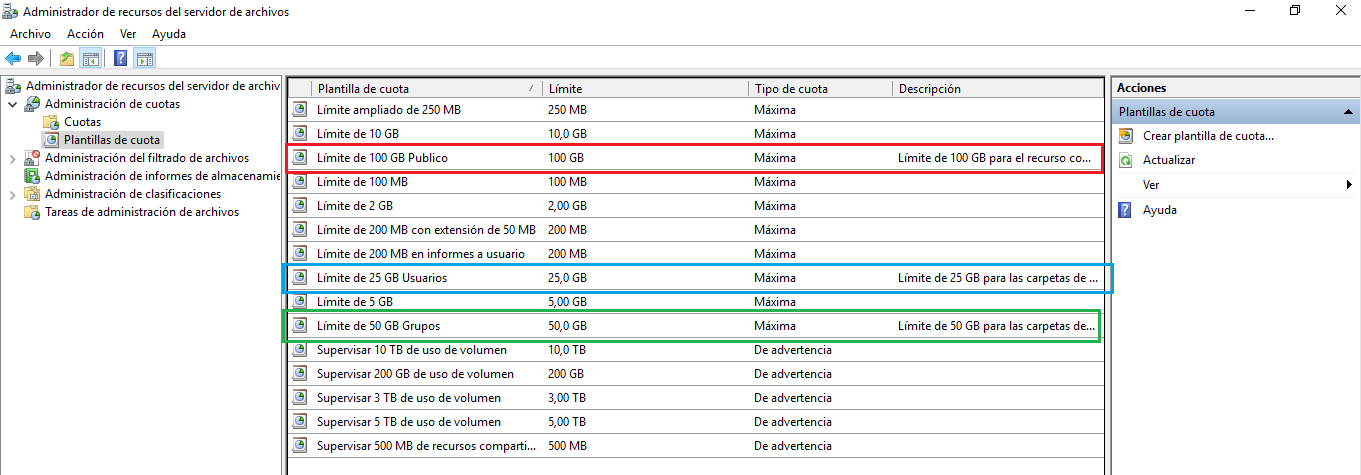
Task: Collapse the Administración de cuotas node
Action: (12, 104)
